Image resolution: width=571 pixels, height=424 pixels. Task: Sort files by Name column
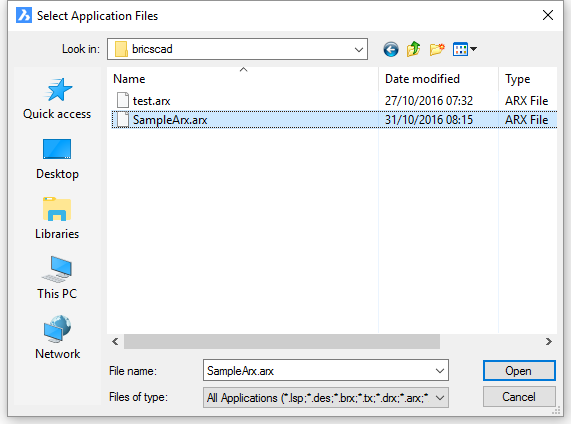click(243, 79)
